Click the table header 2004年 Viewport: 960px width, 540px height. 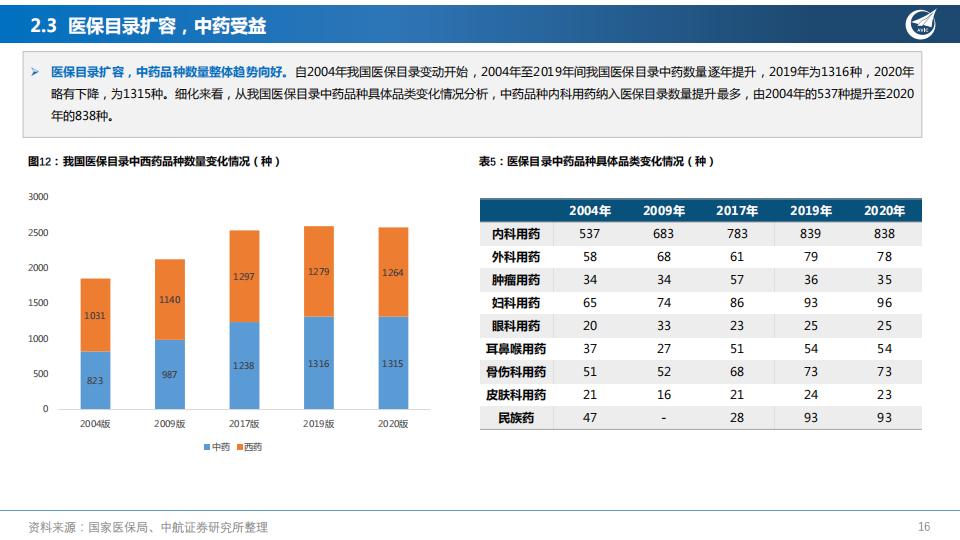(x=590, y=211)
